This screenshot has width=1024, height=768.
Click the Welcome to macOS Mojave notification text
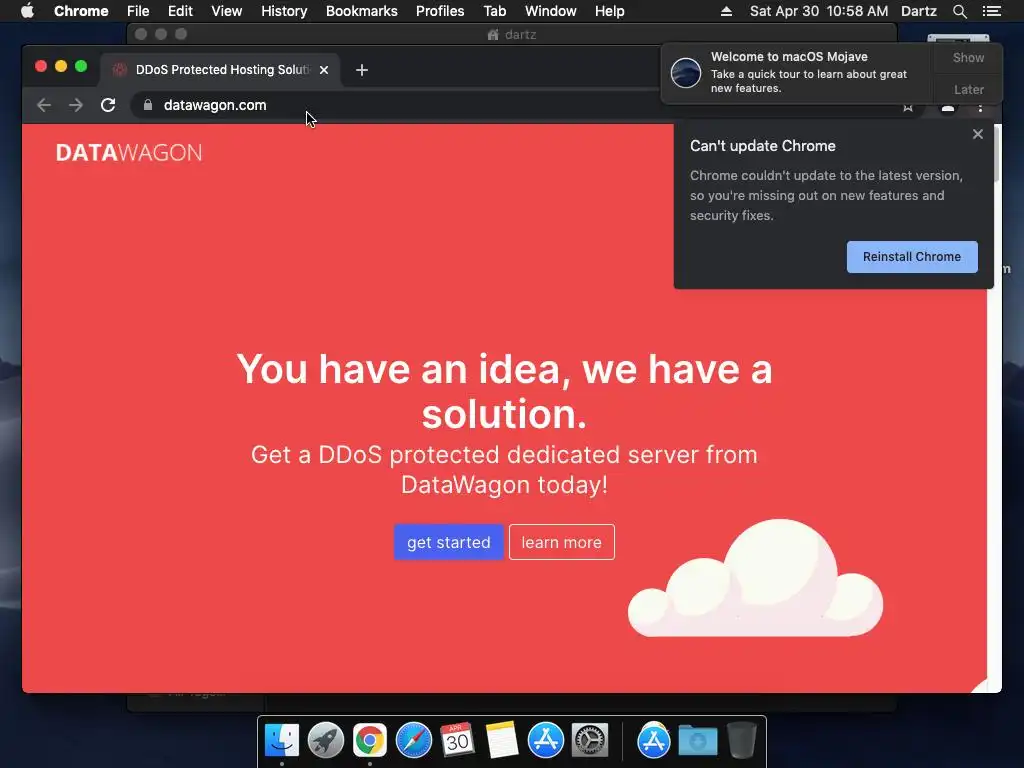point(808,72)
